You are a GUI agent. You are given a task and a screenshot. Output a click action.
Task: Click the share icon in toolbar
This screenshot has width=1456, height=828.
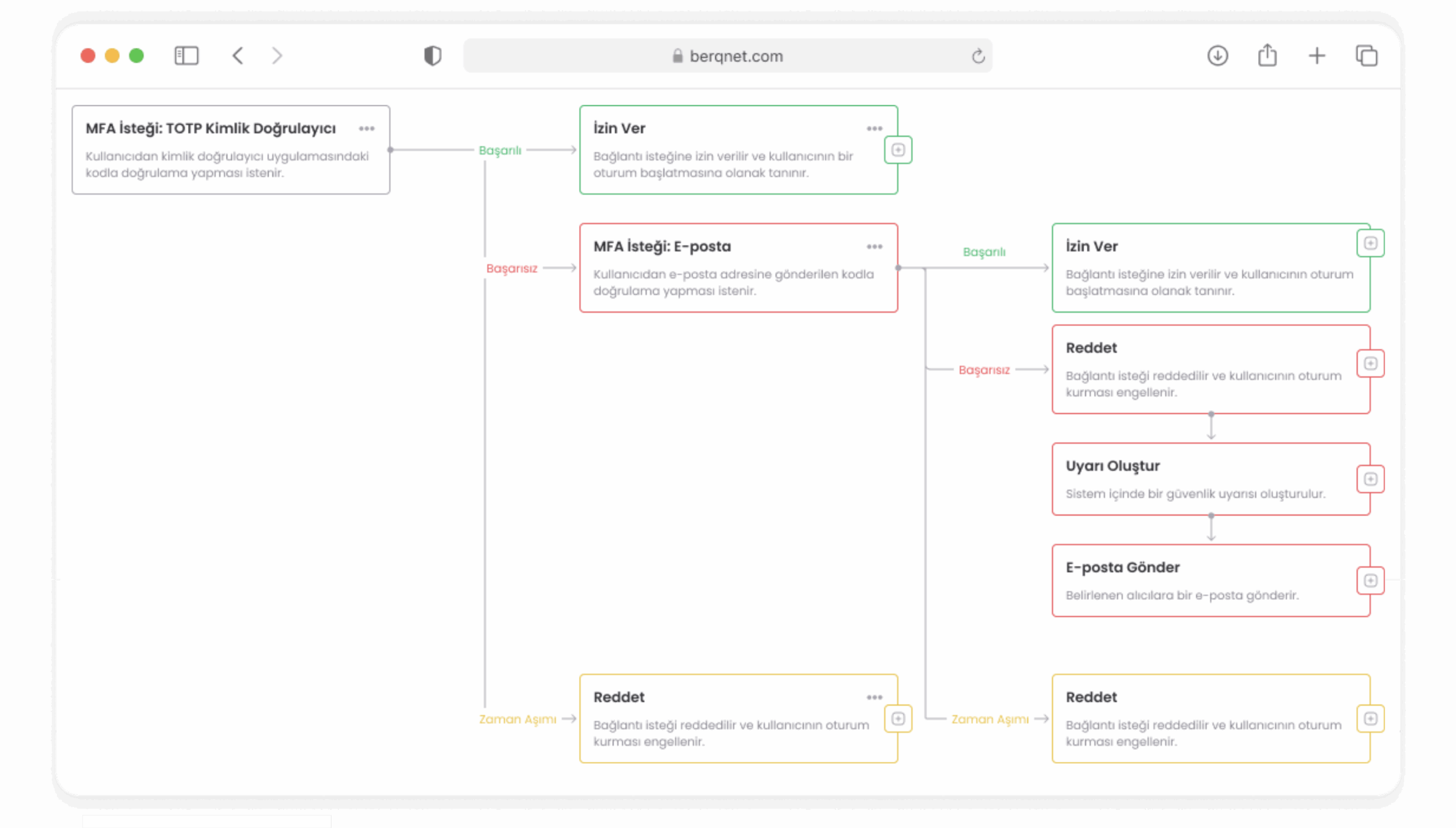[1267, 56]
